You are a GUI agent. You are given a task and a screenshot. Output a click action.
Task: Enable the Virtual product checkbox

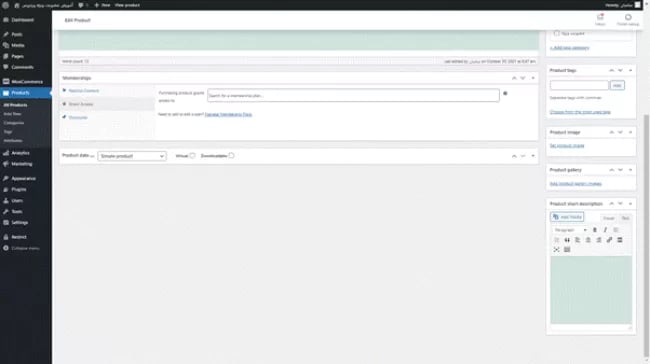[x=192, y=156]
